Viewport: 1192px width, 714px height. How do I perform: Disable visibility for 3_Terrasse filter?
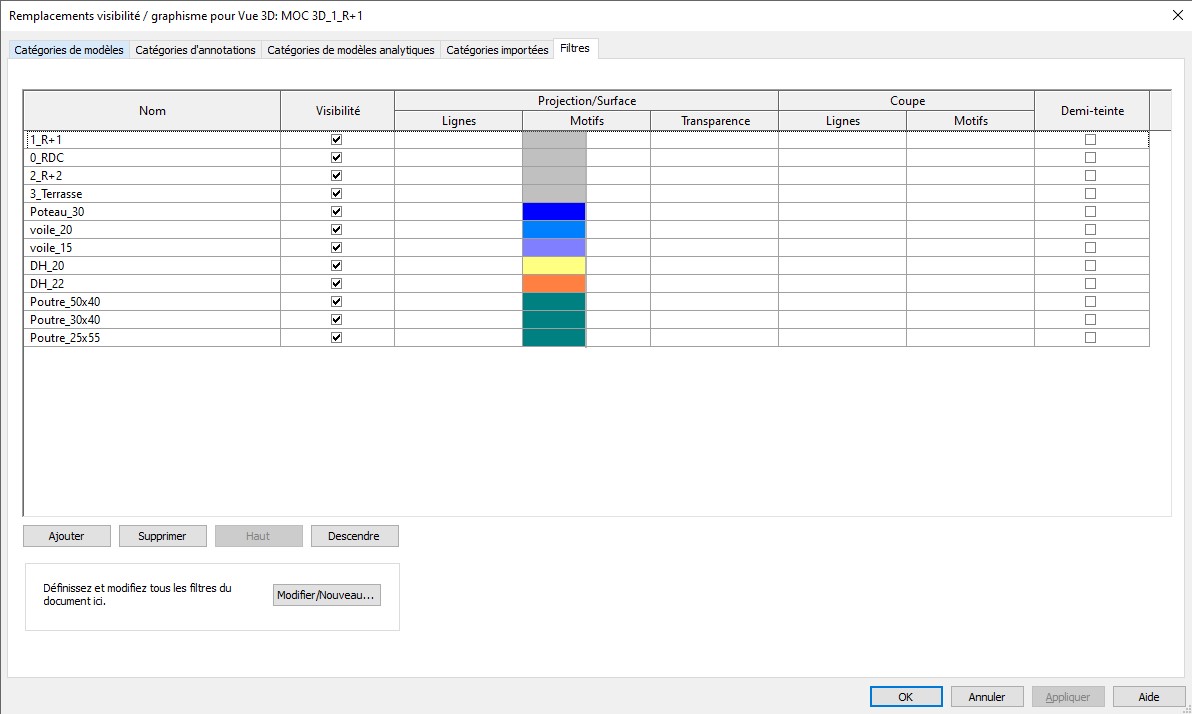pyautogui.click(x=337, y=194)
